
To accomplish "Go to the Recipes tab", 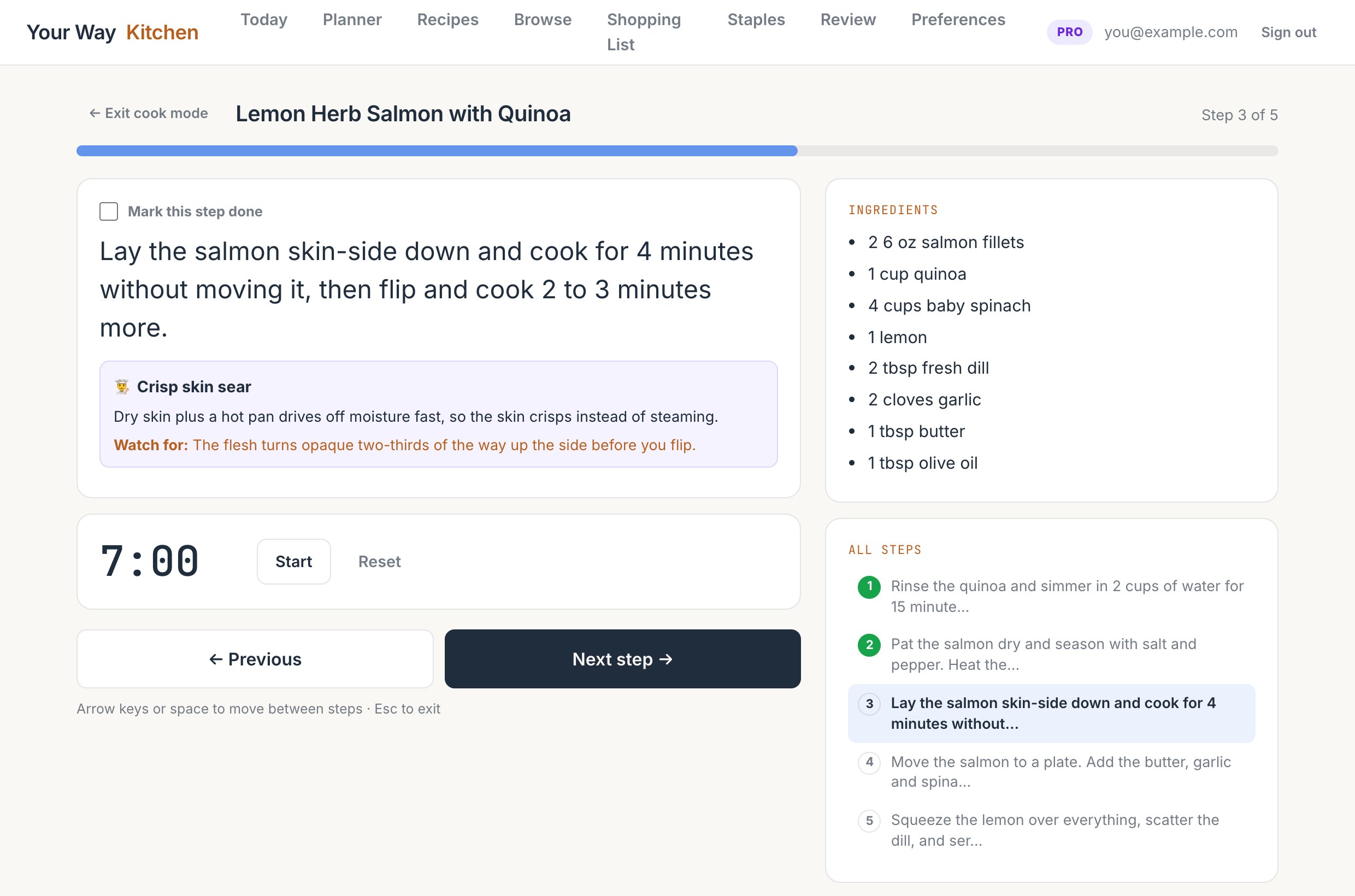I will (447, 20).
